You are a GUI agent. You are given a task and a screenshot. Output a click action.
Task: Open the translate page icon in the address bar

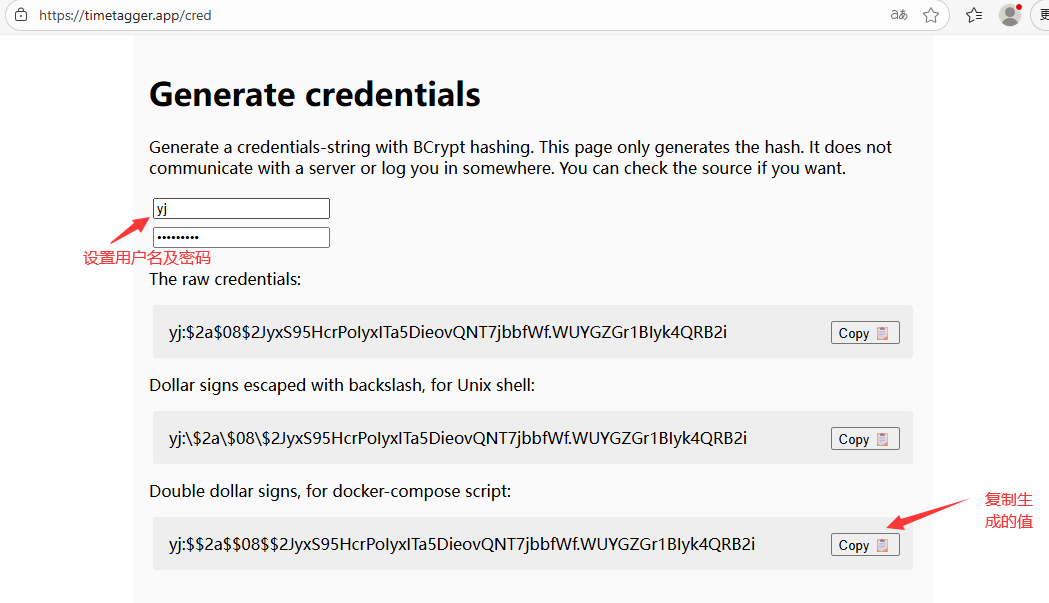coord(898,15)
